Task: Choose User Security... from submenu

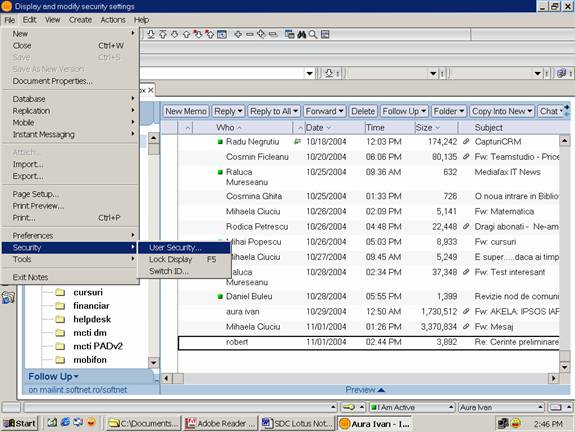Action: click(184, 248)
